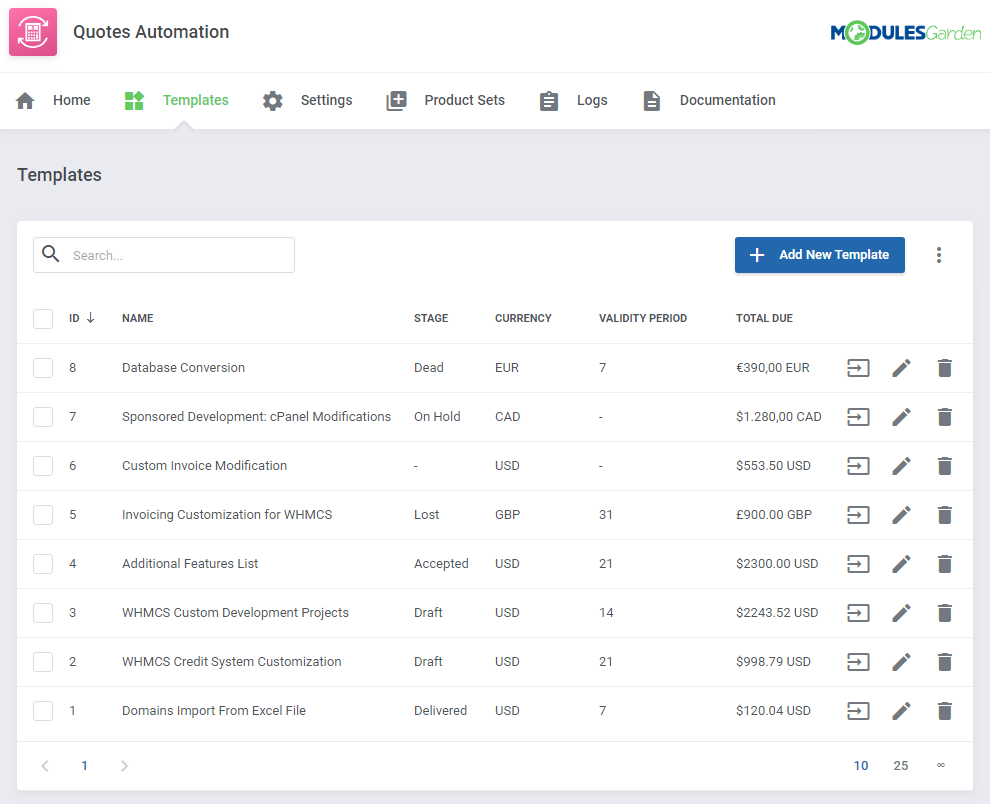This screenshot has height=804, width=990.
Task: Select checkbox for Sponsored Development row
Action: point(43,417)
